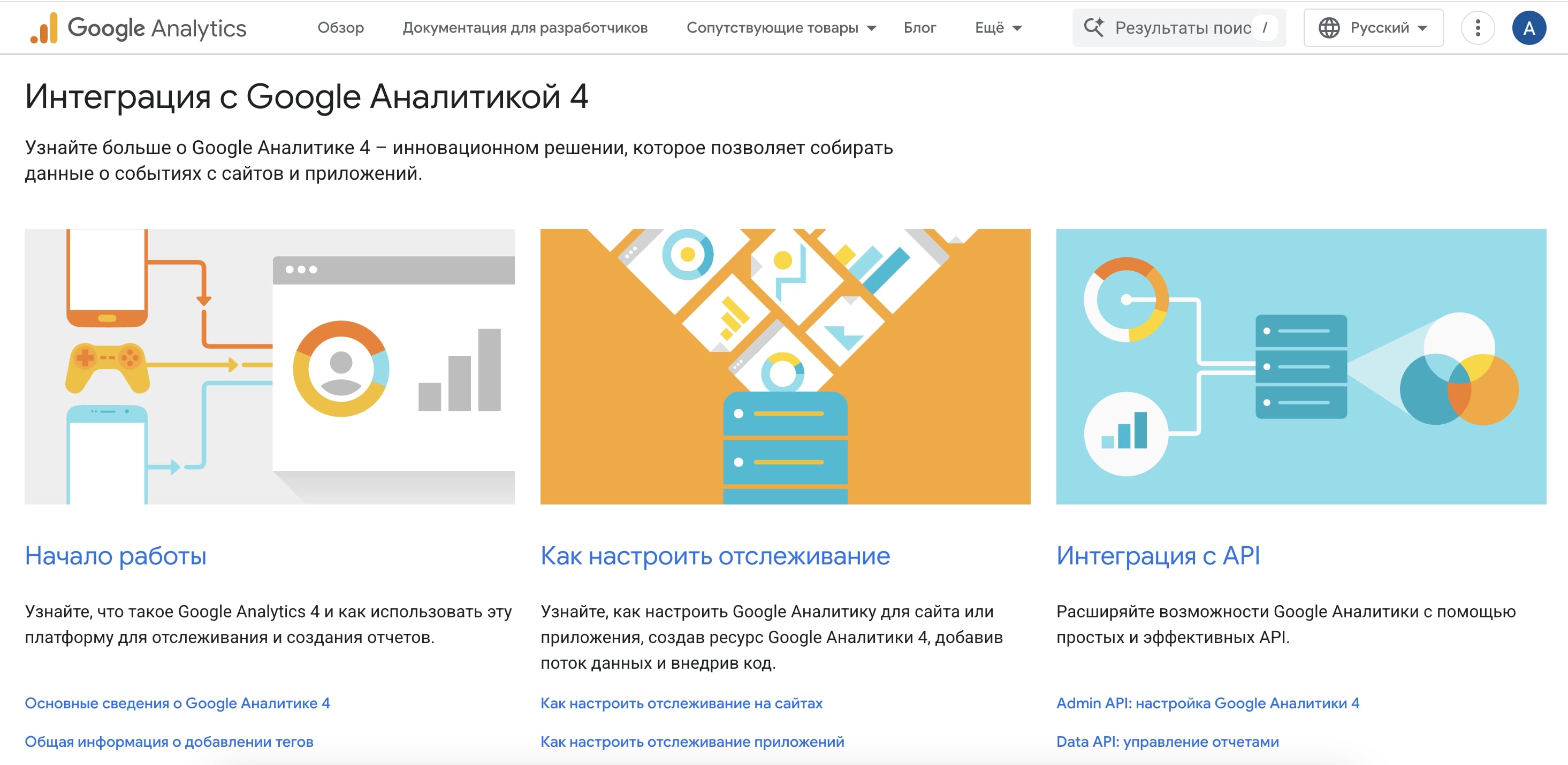Open Как настроить отслеживание приложений link
This screenshot has height=765, width=1568.
(692, 741)
